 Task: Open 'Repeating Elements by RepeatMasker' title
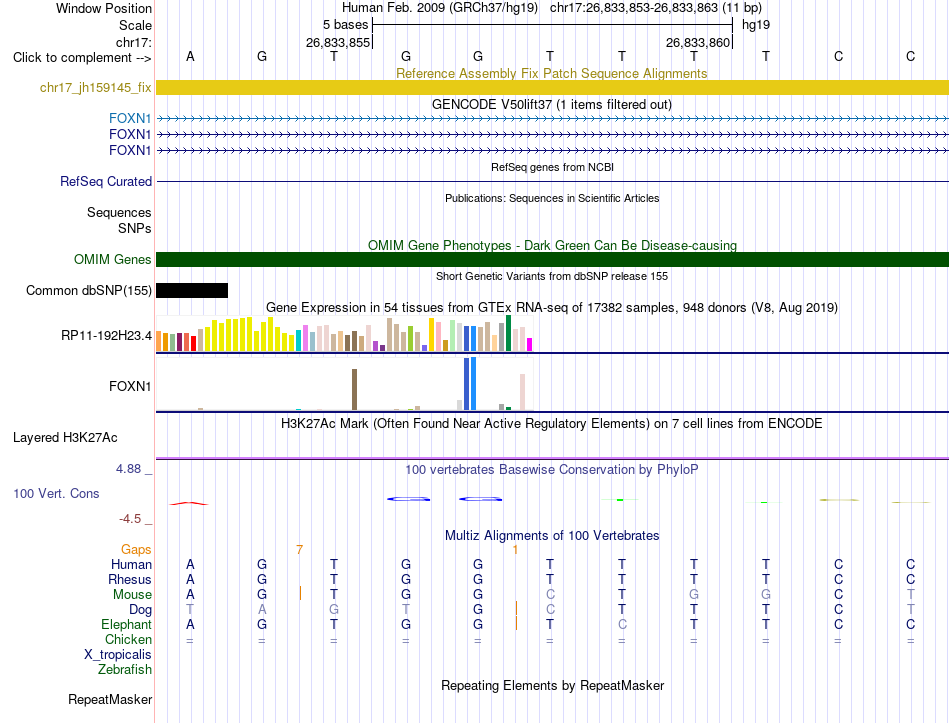coord(552,685)
